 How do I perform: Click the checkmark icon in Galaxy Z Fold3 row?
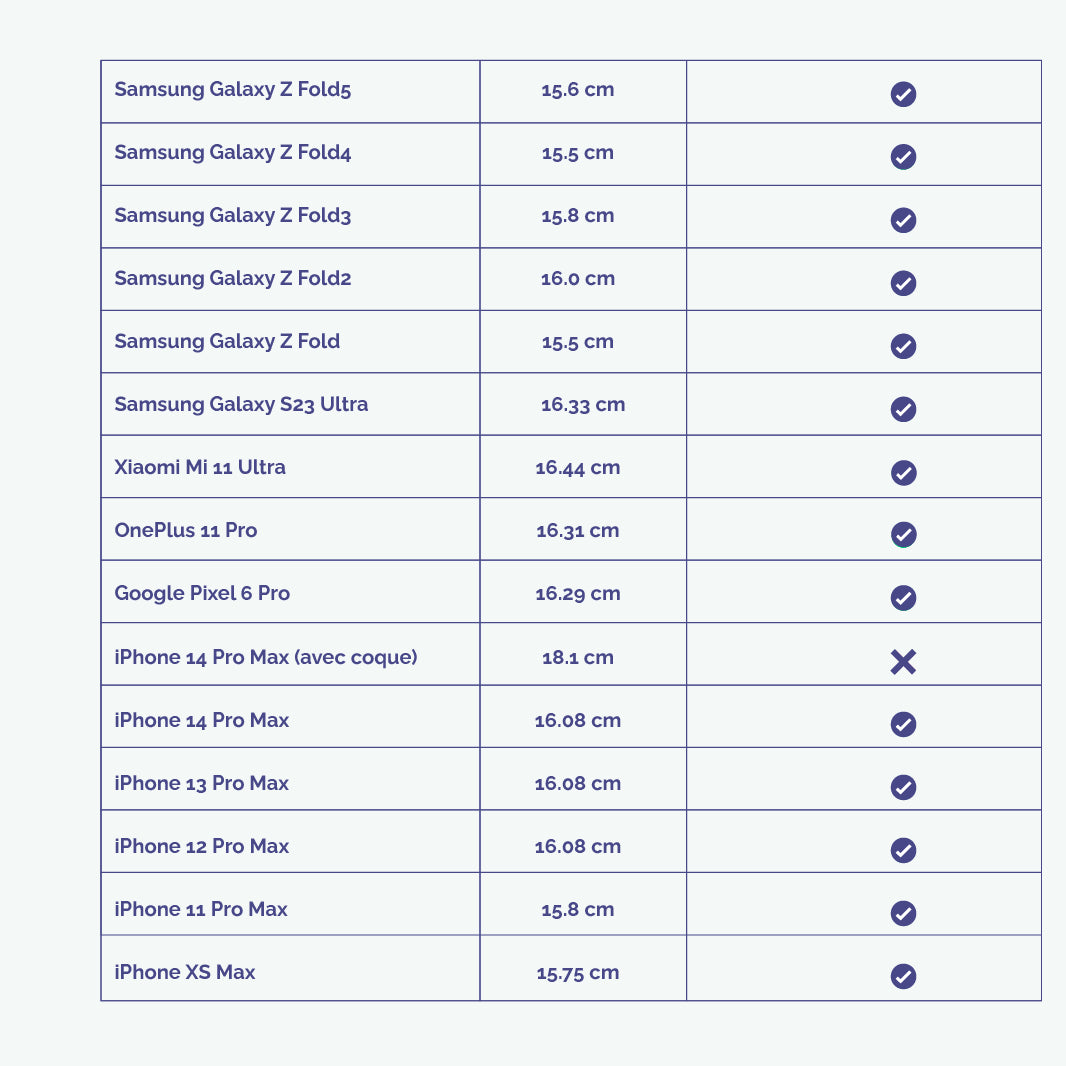tap(903, 220)
